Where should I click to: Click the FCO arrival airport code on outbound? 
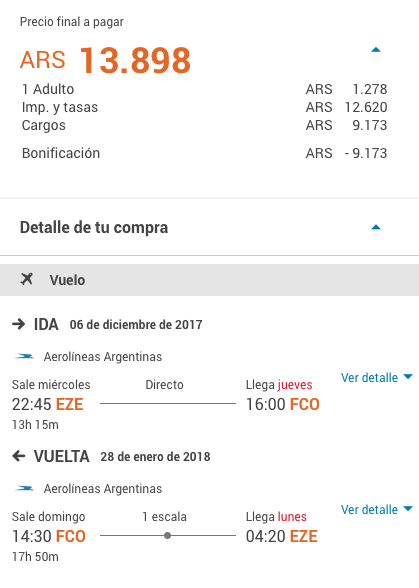305,404
